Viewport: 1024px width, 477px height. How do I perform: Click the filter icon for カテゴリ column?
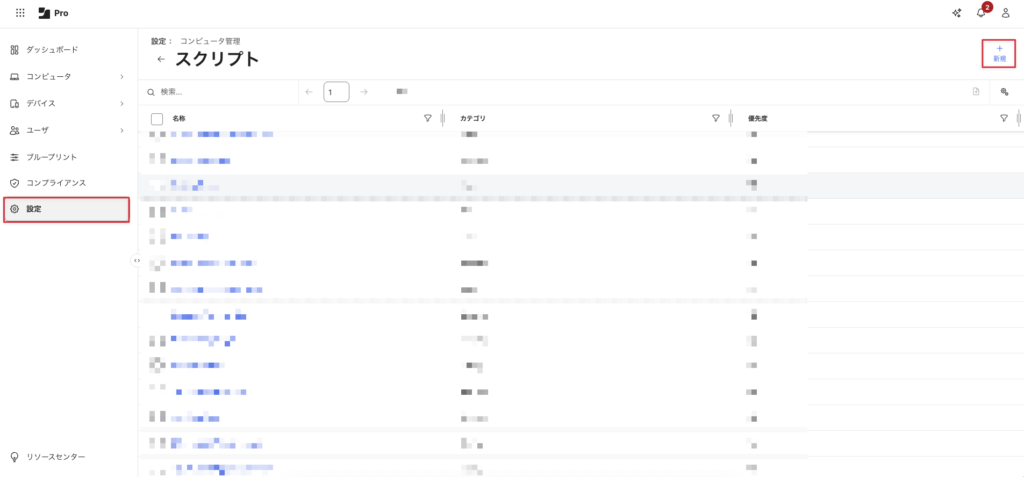716,119
